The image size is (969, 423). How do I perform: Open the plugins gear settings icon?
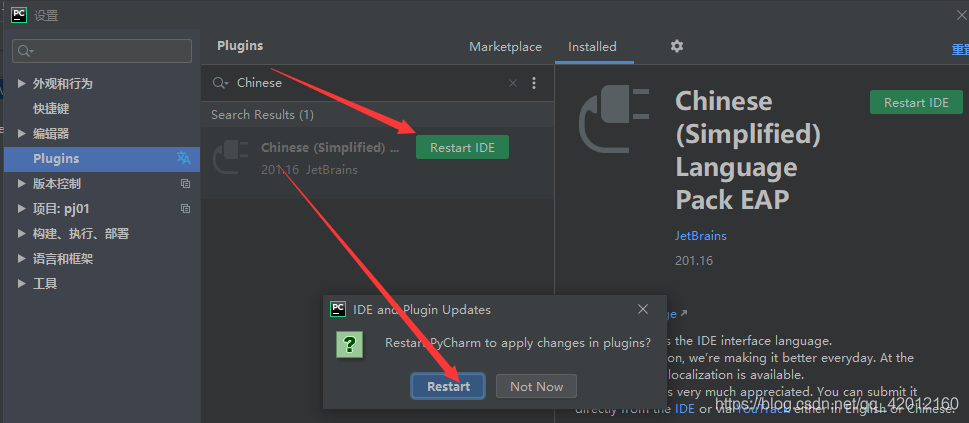tap(677, 46)
